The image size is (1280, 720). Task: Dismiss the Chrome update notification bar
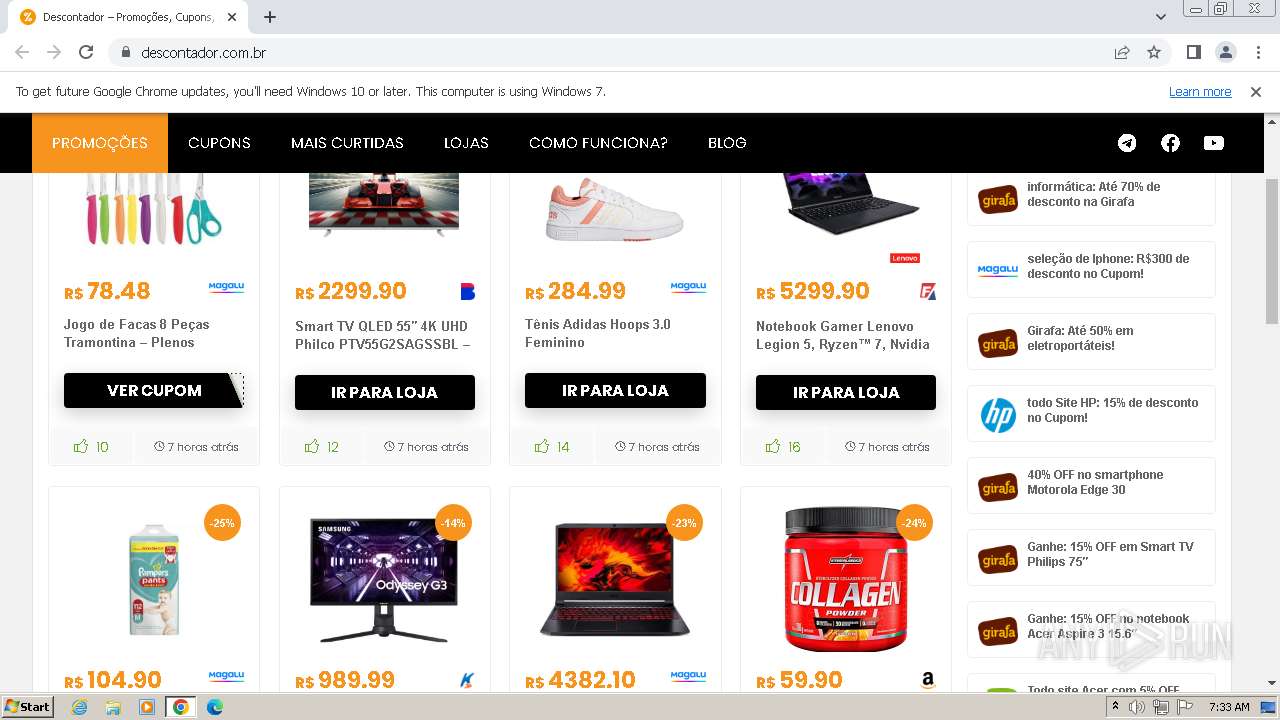pos(1256,91)
